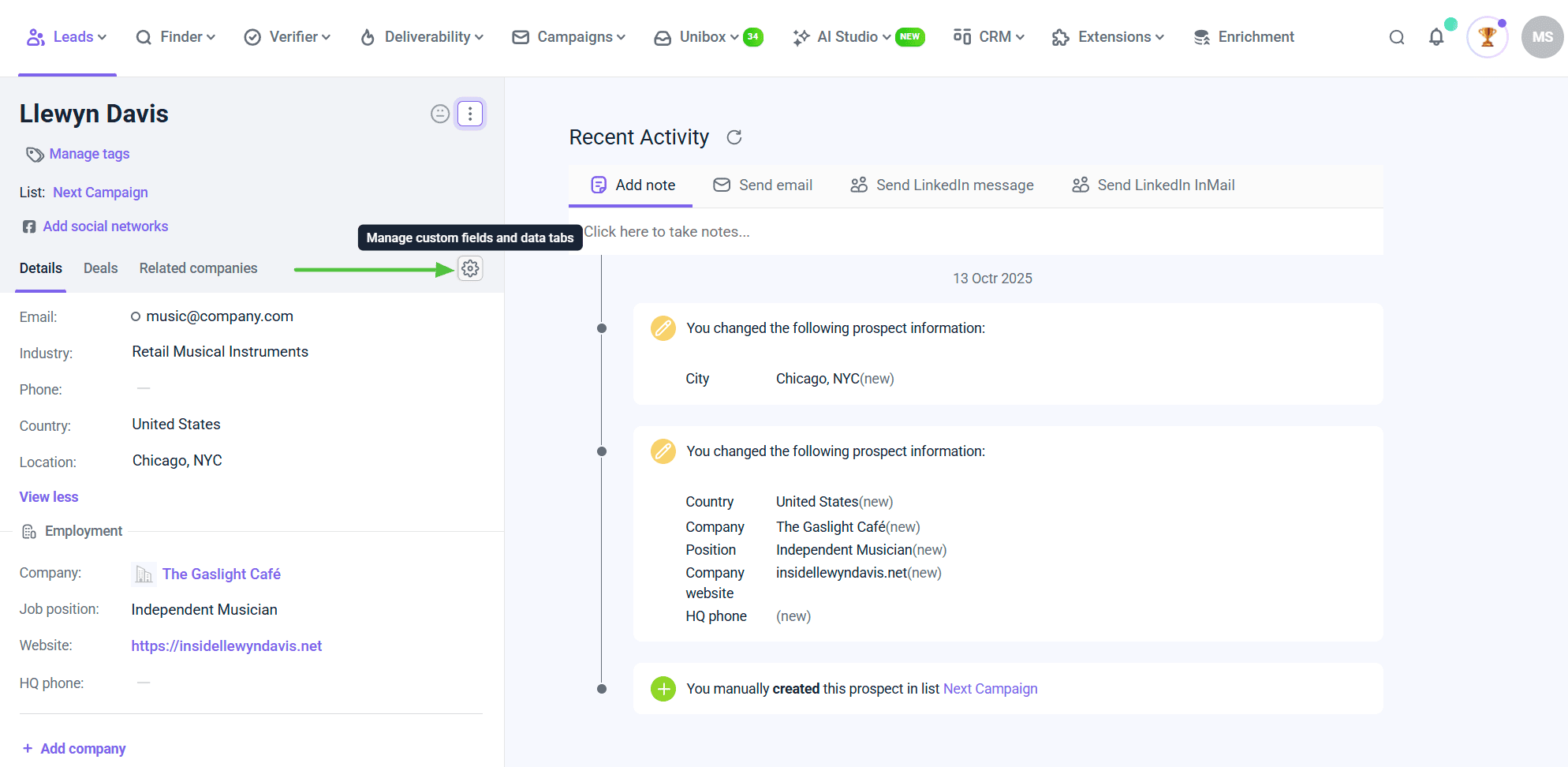Switch to the Deals tab
The image size is (1568, 767).
(x=100, y=268)
